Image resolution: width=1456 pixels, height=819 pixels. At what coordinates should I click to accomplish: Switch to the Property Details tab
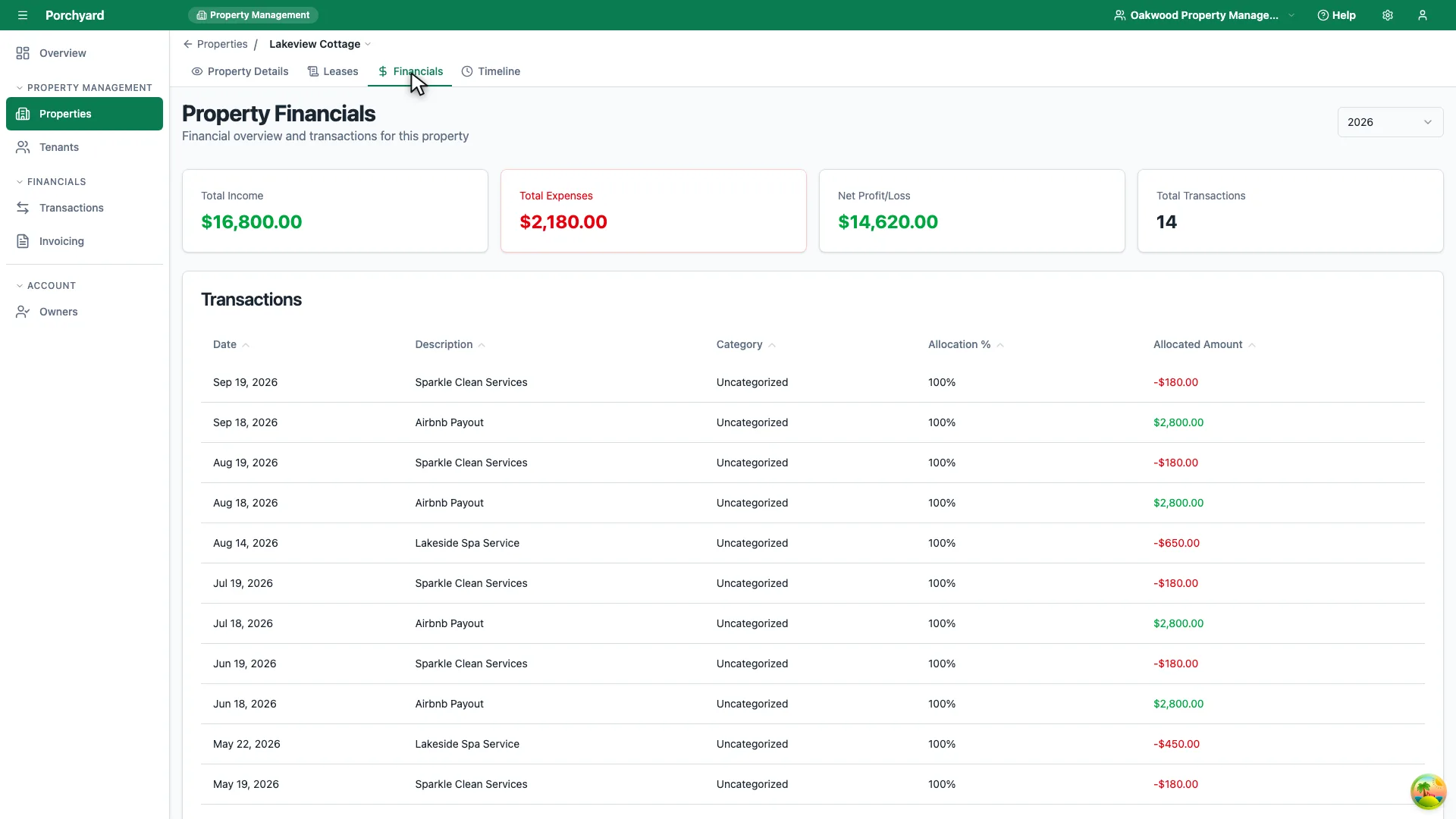pos(240,71)
